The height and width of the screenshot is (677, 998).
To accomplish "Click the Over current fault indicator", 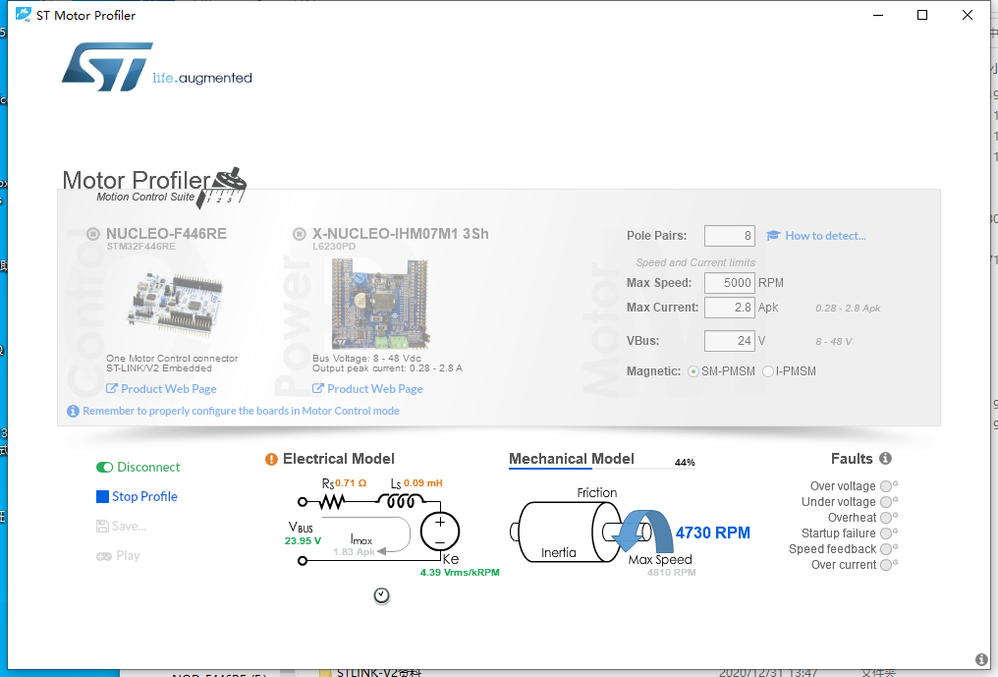I will (x=886, y=565).
